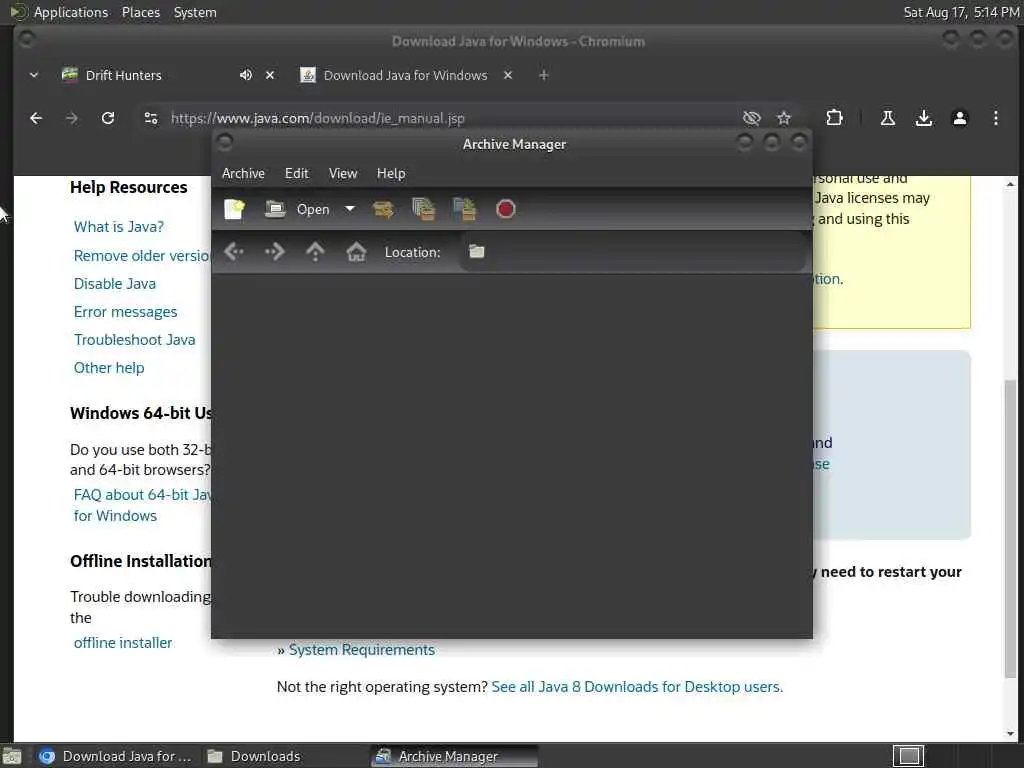Close the Drift Hunters tab
The height and width of the screenshot is (768, 1024).
pyautogui.click(x=270, y=75)
